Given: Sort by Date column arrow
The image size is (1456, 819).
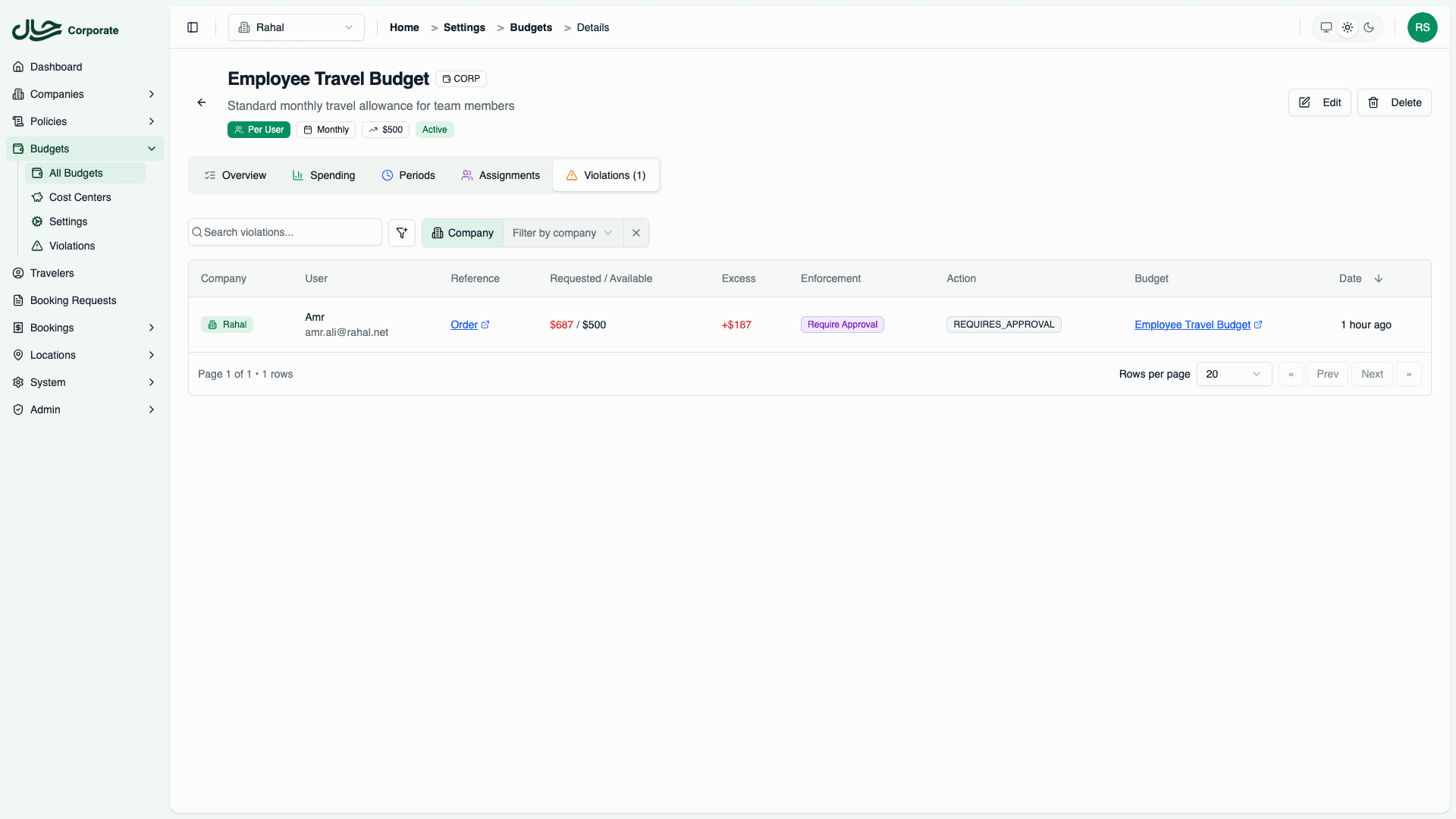Looking at the screenshot, I should click(1379, 278).
